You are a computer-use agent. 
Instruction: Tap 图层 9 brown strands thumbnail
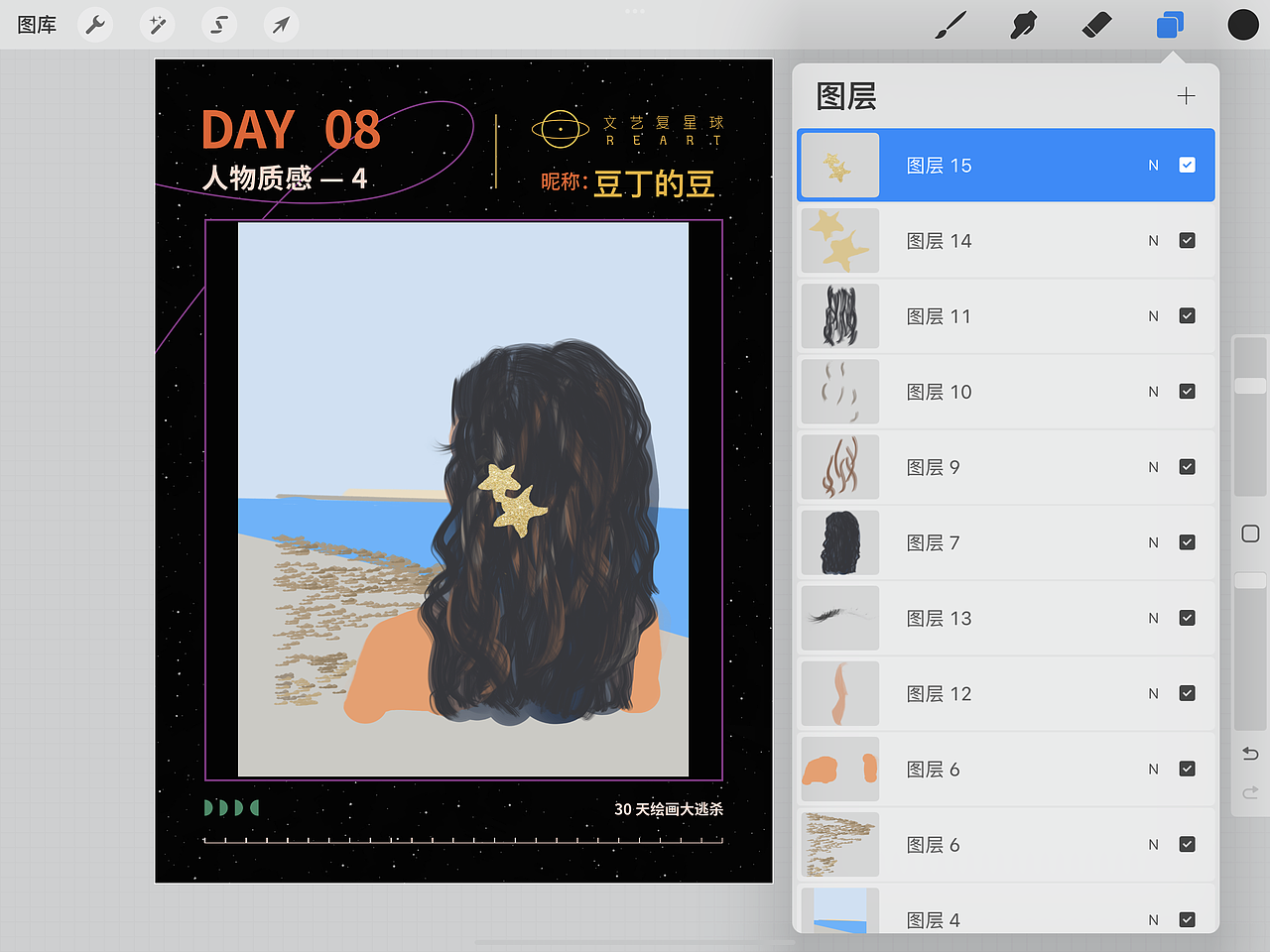839,467
